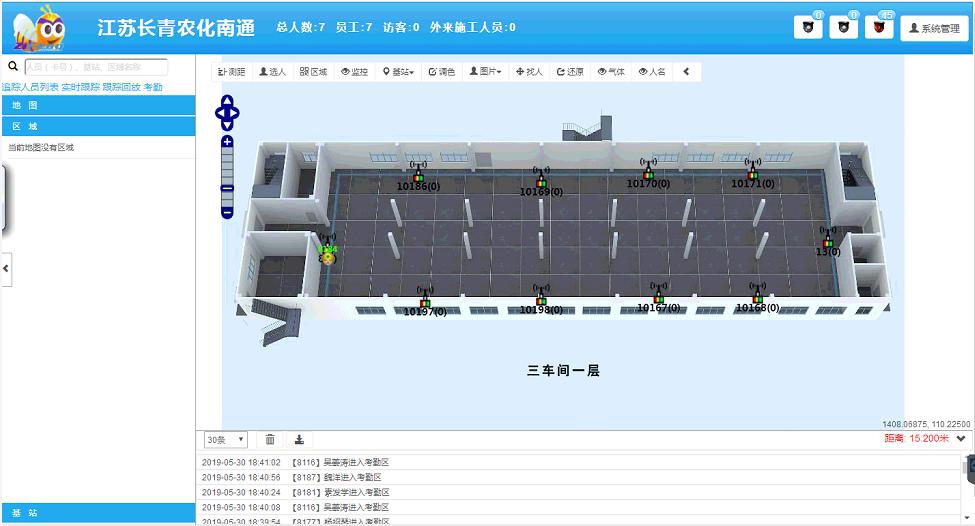Click the 员工:7 statistic in the header
This screenshot has height=526, width=975.
[354, 27]
